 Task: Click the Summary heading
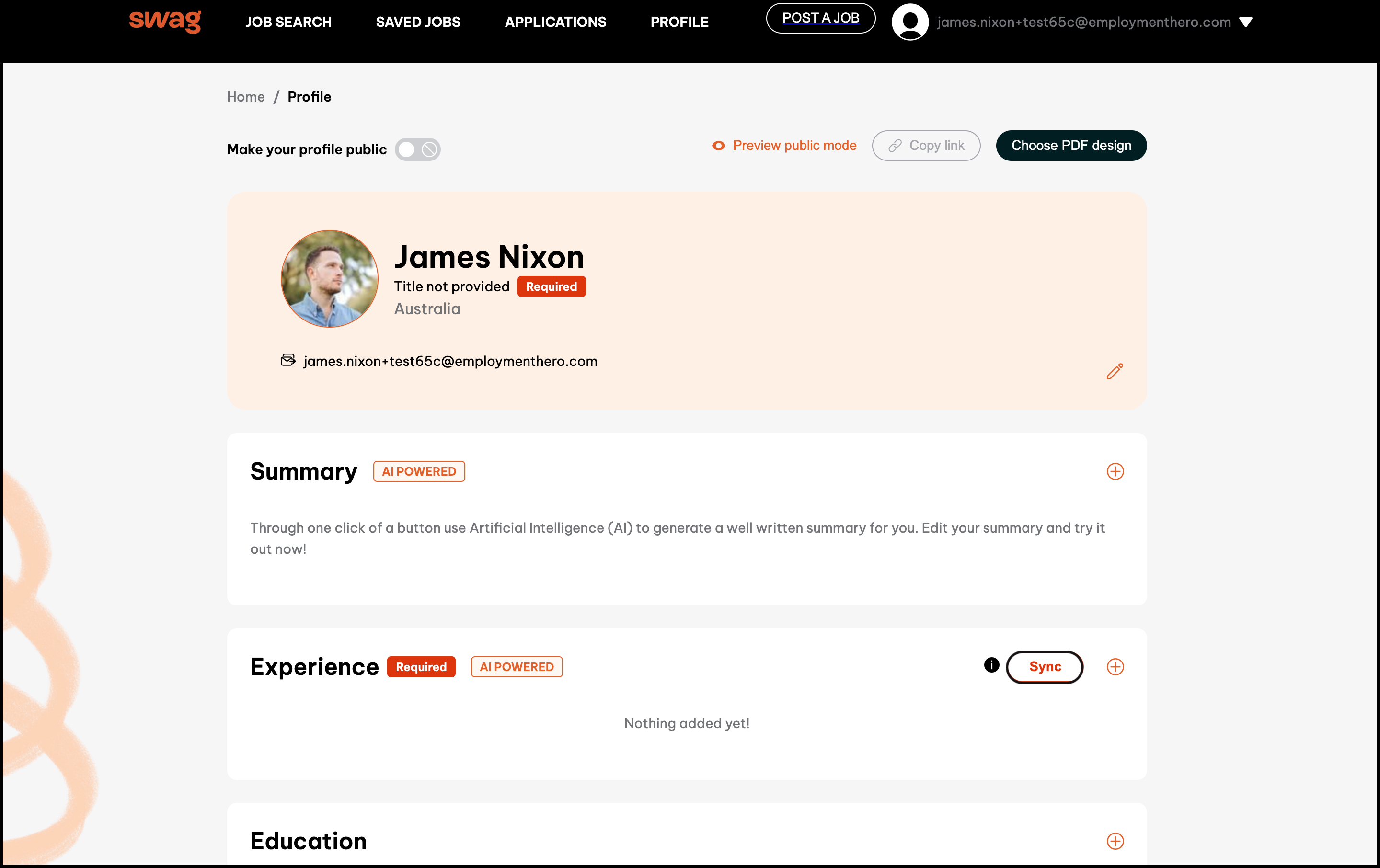tap(304, 471)
